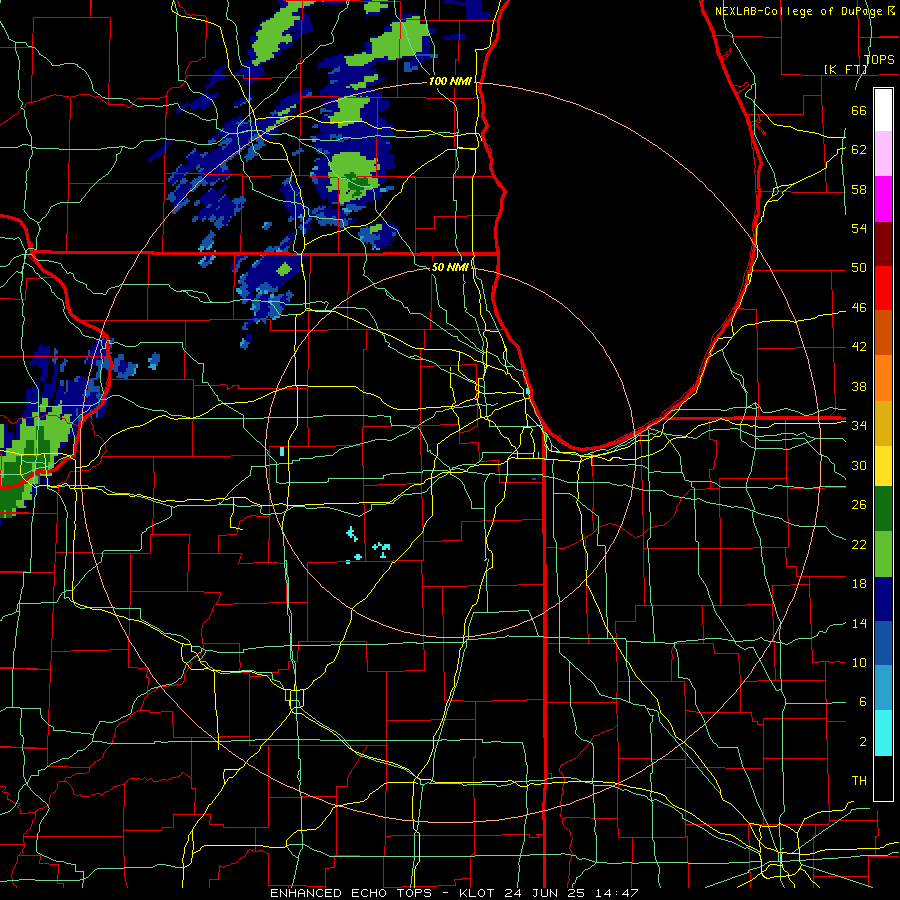Click the black TH threshold swatch
The width and height of the screenshot is (900, 900).
point(883,778)
